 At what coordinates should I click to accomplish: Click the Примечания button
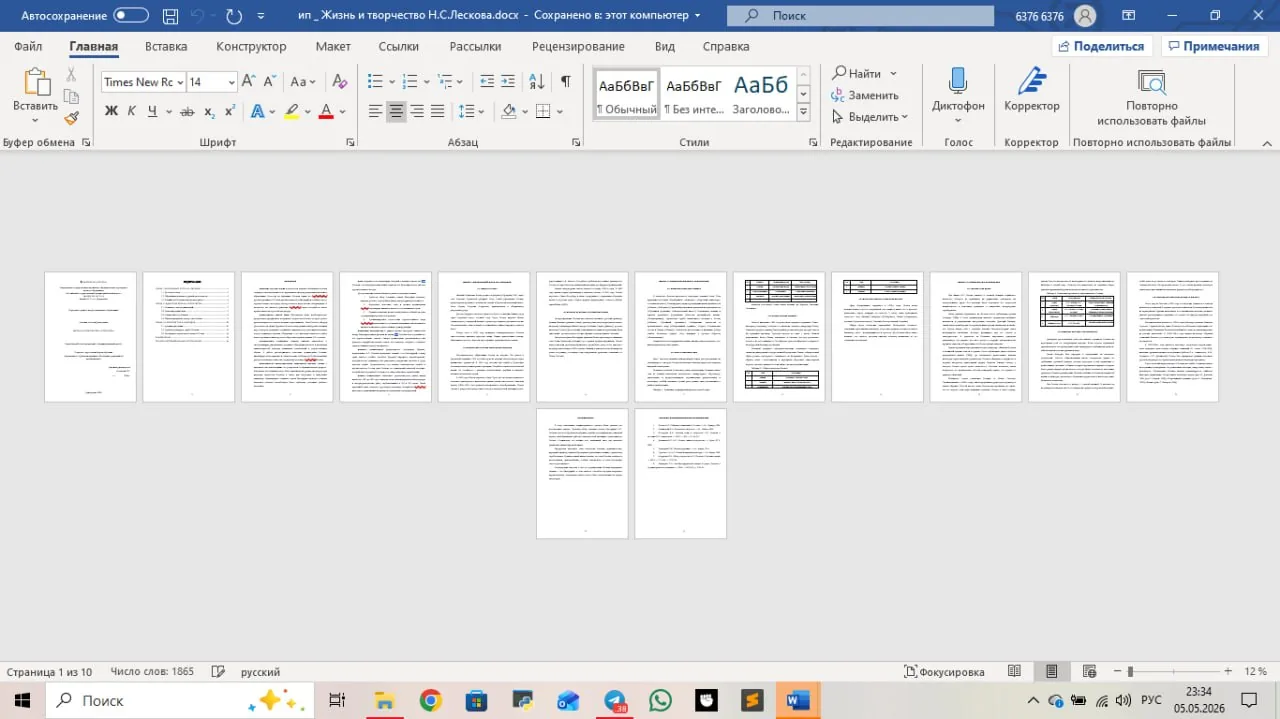tap(1215, 46)
